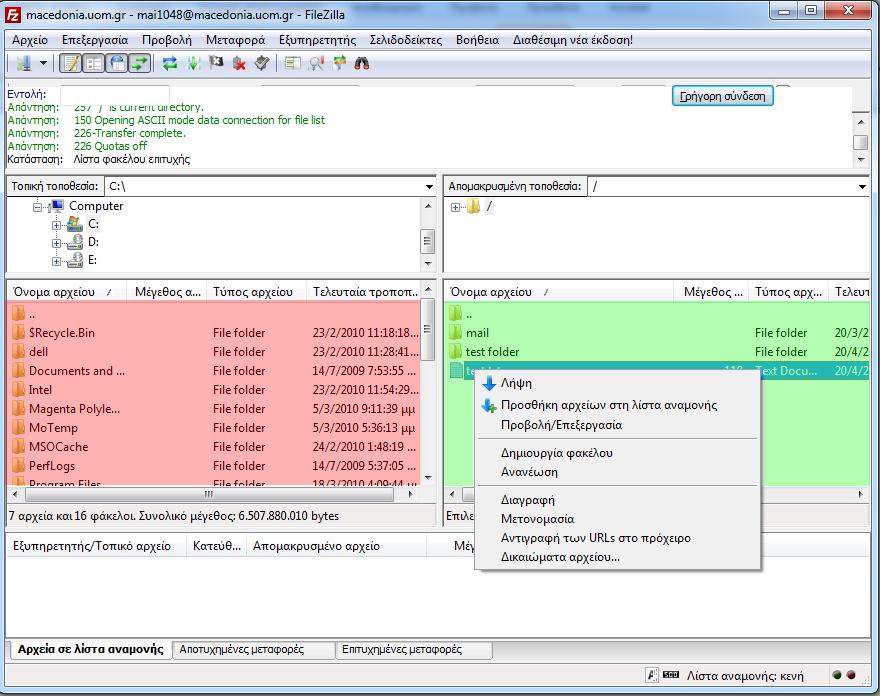Open the Προβολή menu
This screenshot has height=696, width=880.
pyautogui.click(x=167, y=40)
